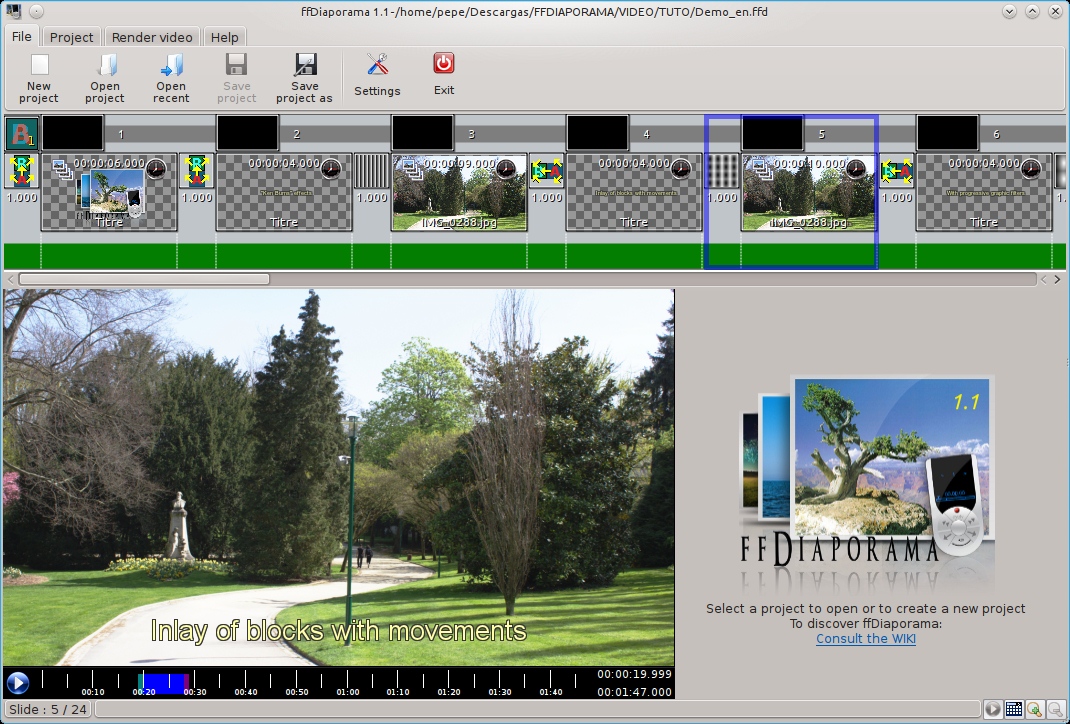Click the black background box of slide 6
Image resolution: width=1070 pixels, height=724 pixels.
[x=948, y=133]
